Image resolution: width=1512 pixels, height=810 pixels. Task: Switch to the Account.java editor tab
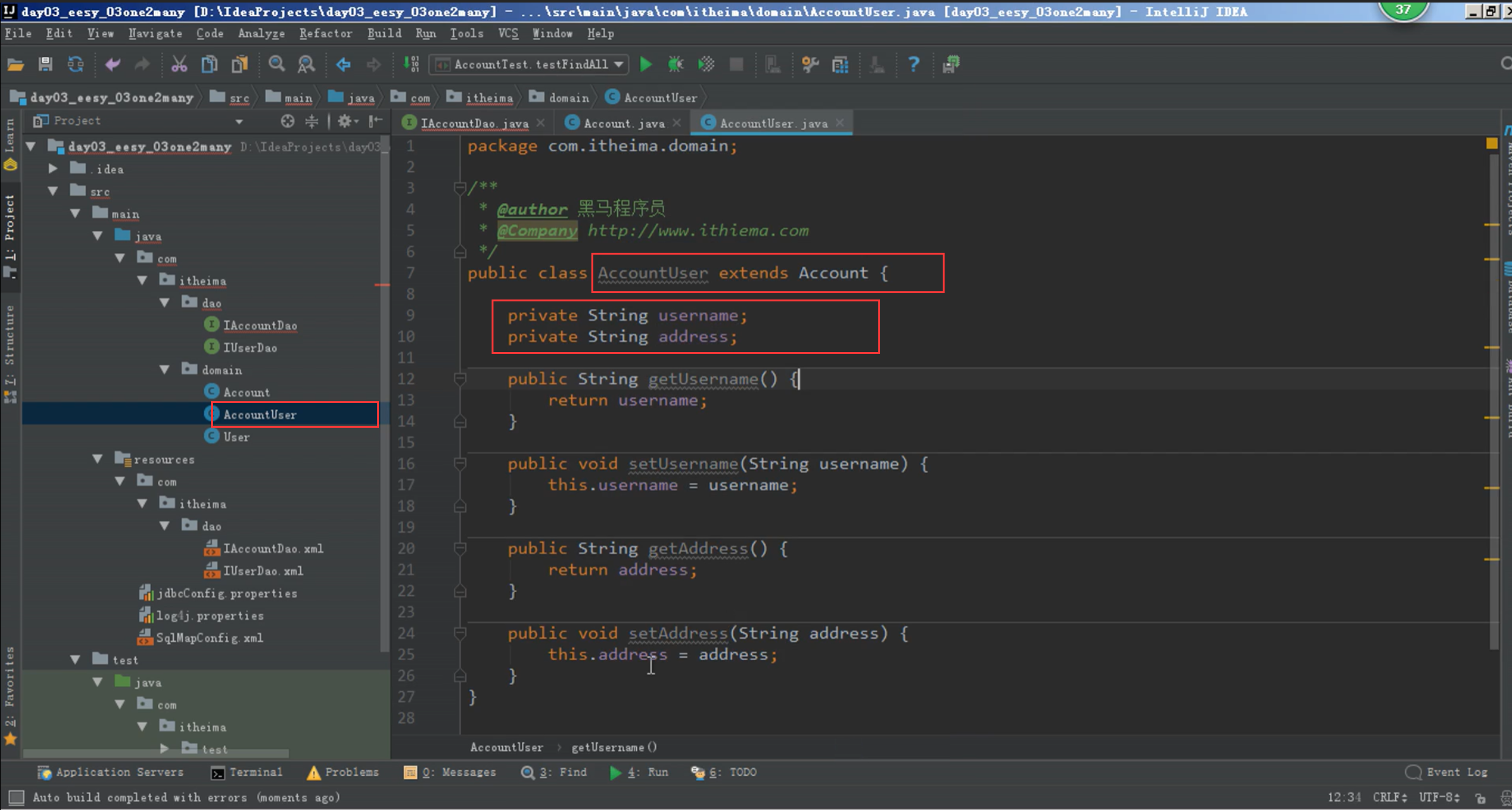623,123
